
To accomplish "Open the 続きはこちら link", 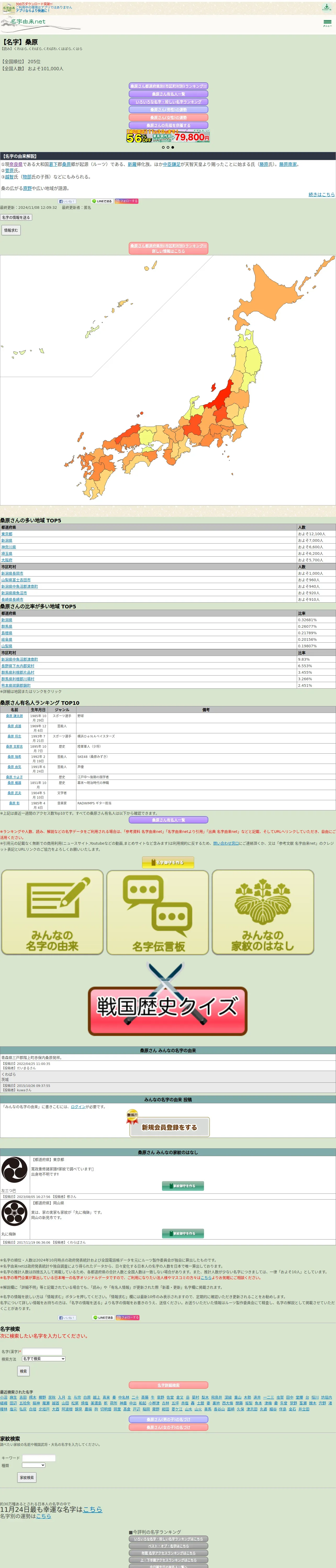I will pyautogui.click(x=321, y=194).
